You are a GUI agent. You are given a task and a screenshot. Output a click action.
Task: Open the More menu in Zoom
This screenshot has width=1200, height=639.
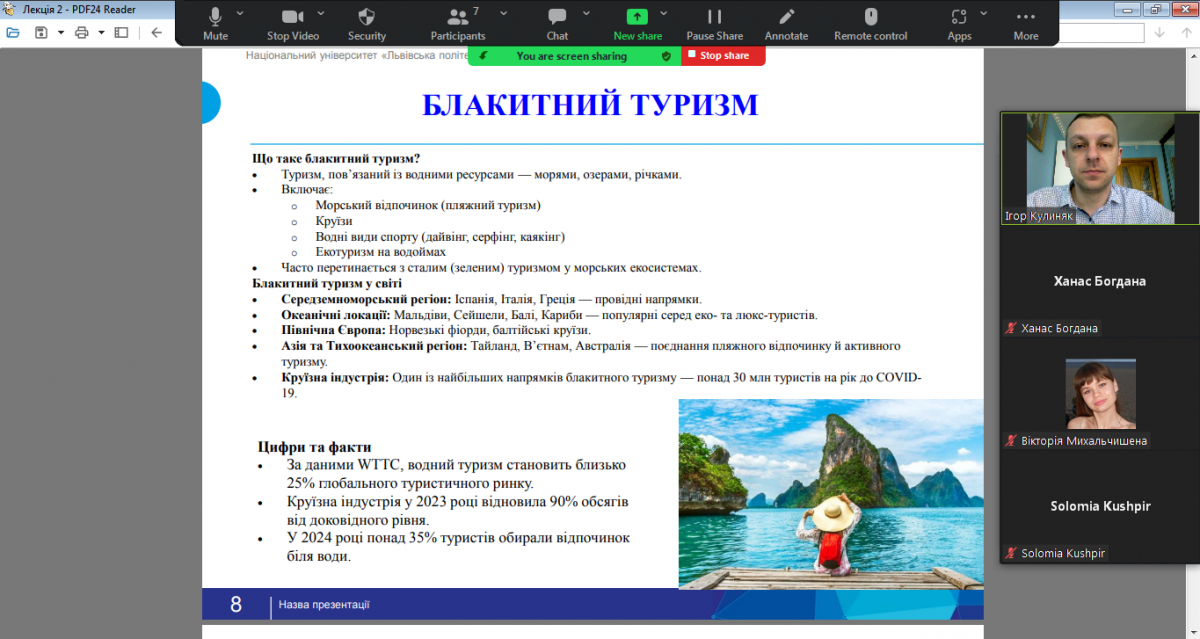1025,17
